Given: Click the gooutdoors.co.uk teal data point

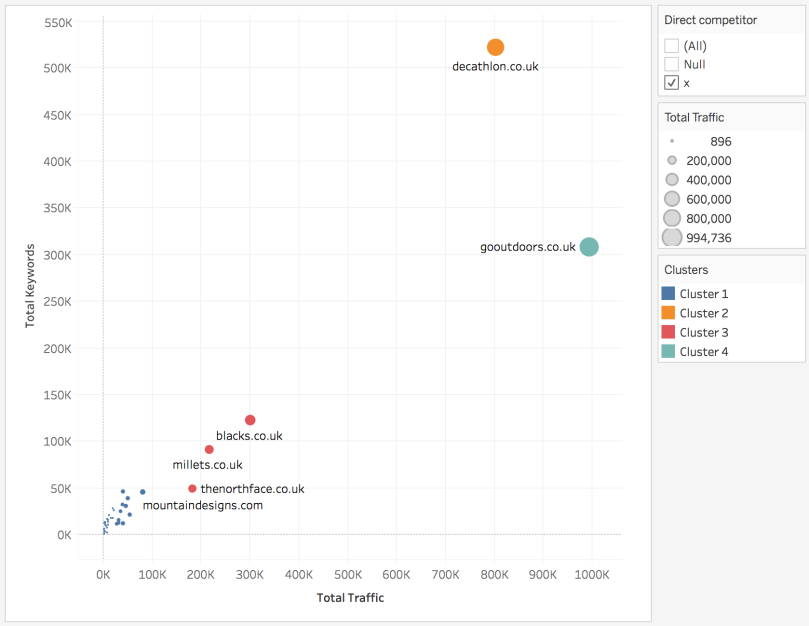Looking at the screenshot, I should pyautogui.click(x=589, y=247).
